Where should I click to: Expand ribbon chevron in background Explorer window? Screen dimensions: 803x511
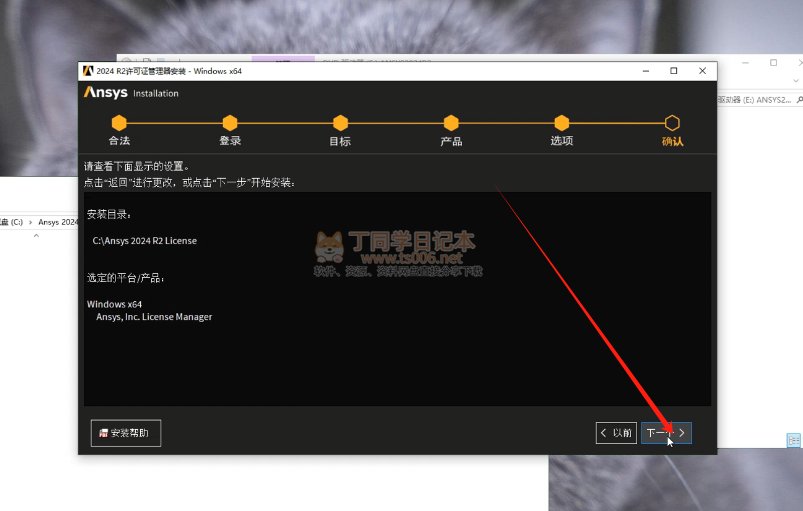tap(796, 80)
